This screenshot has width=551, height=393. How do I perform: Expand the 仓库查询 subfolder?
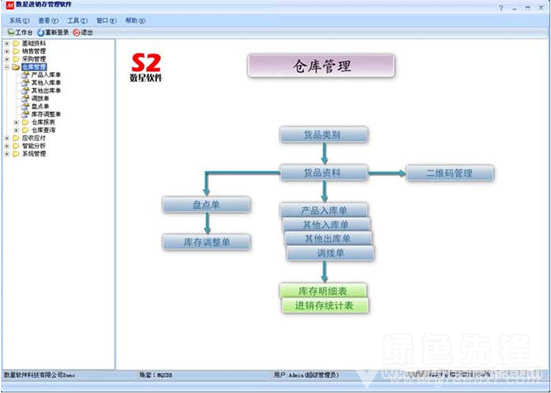pos(16,130)
